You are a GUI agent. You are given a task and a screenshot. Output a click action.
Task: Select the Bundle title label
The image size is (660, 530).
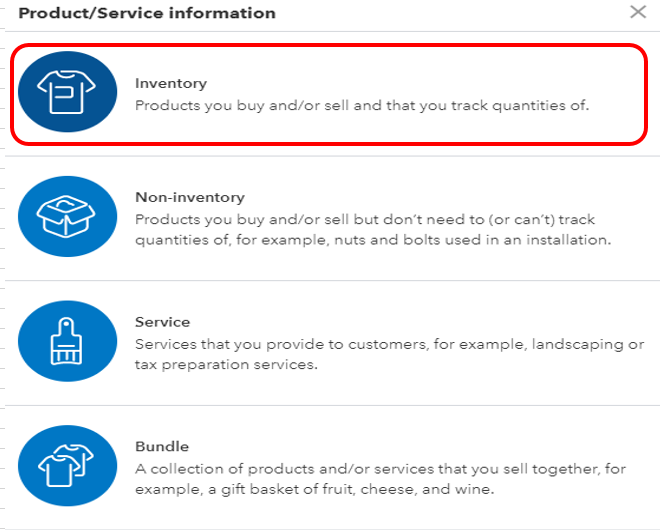tap(162, 446)
